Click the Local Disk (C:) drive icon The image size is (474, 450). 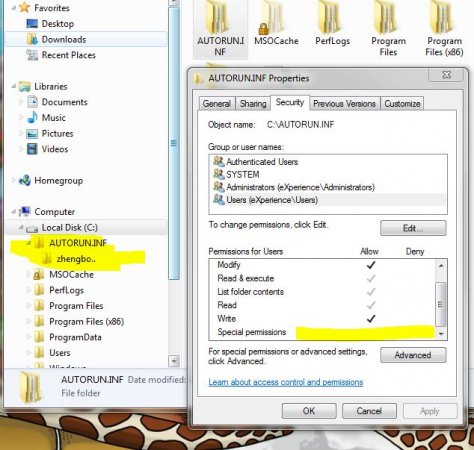32,229
